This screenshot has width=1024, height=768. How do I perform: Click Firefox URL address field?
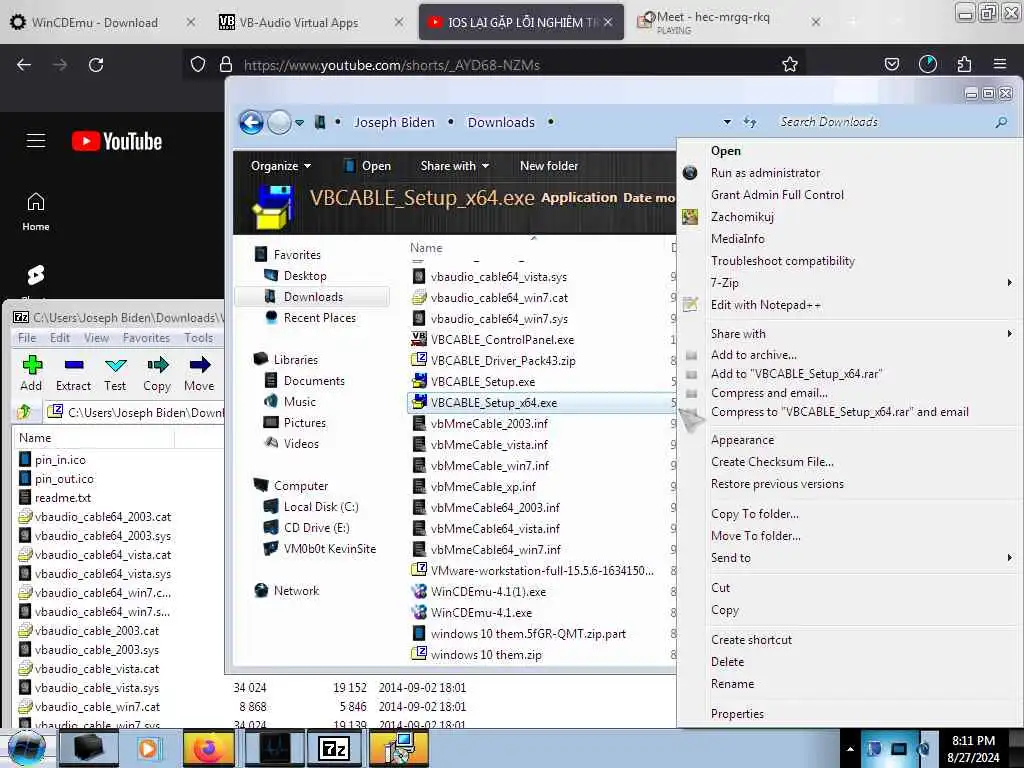503,65
